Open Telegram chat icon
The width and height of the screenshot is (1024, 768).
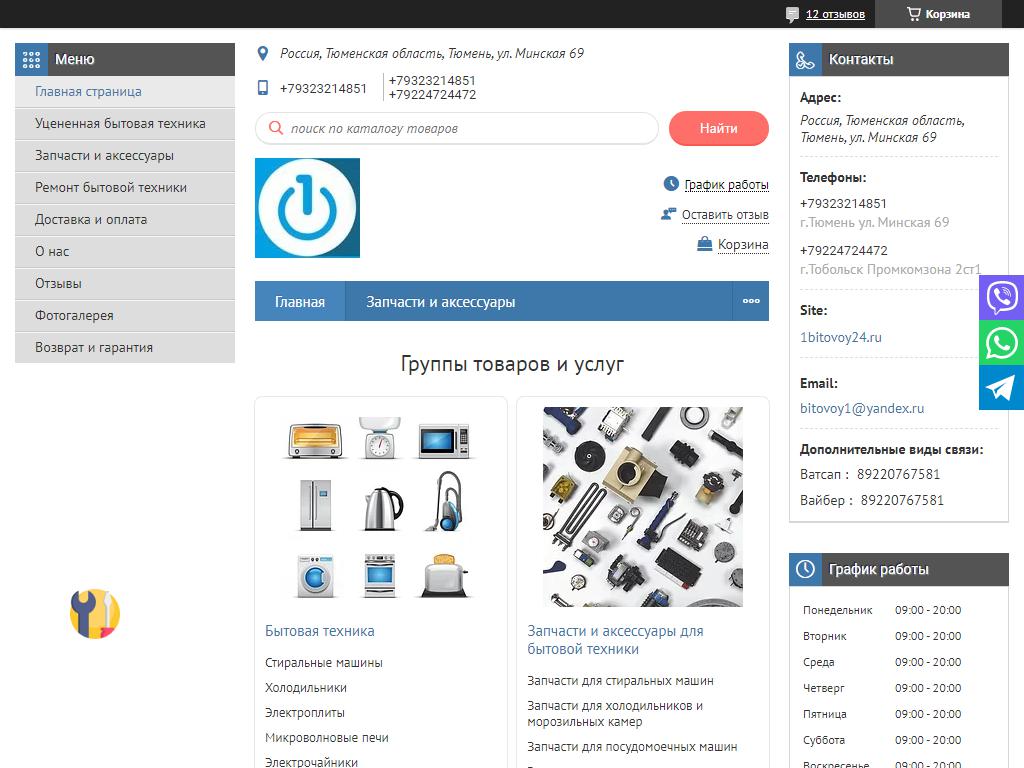1001,388
